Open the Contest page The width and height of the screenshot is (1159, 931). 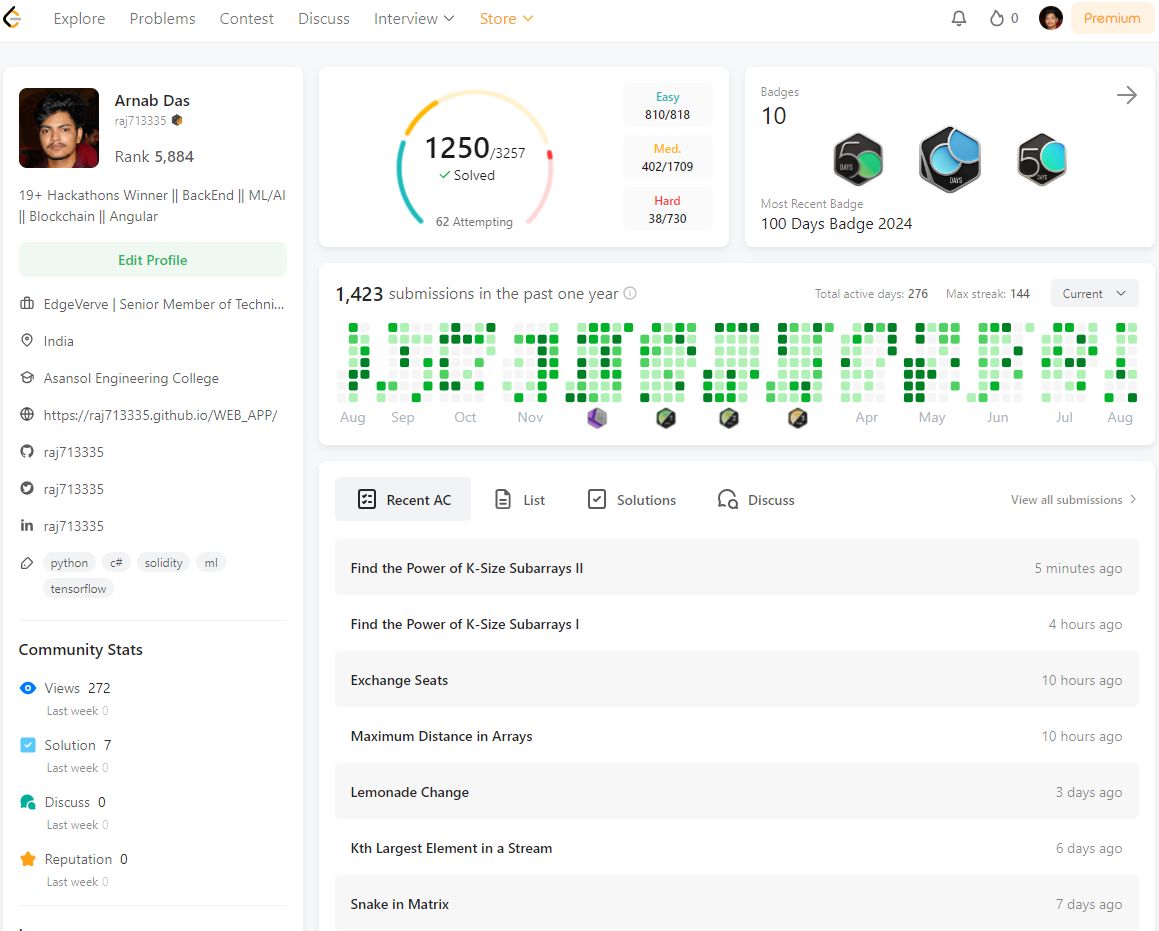pos(246,18)
